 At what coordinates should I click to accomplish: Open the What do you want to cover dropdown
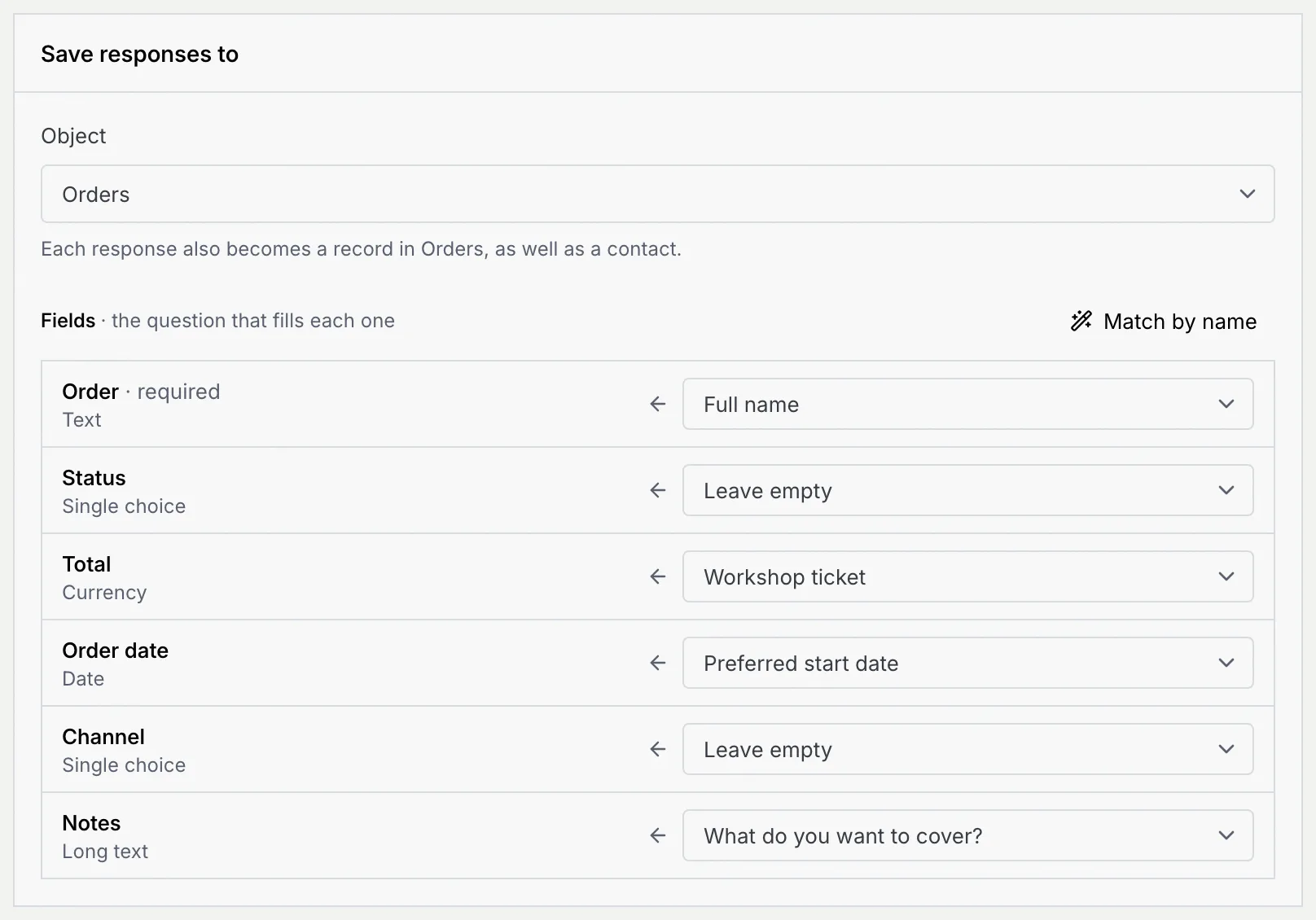coord(967,835)
